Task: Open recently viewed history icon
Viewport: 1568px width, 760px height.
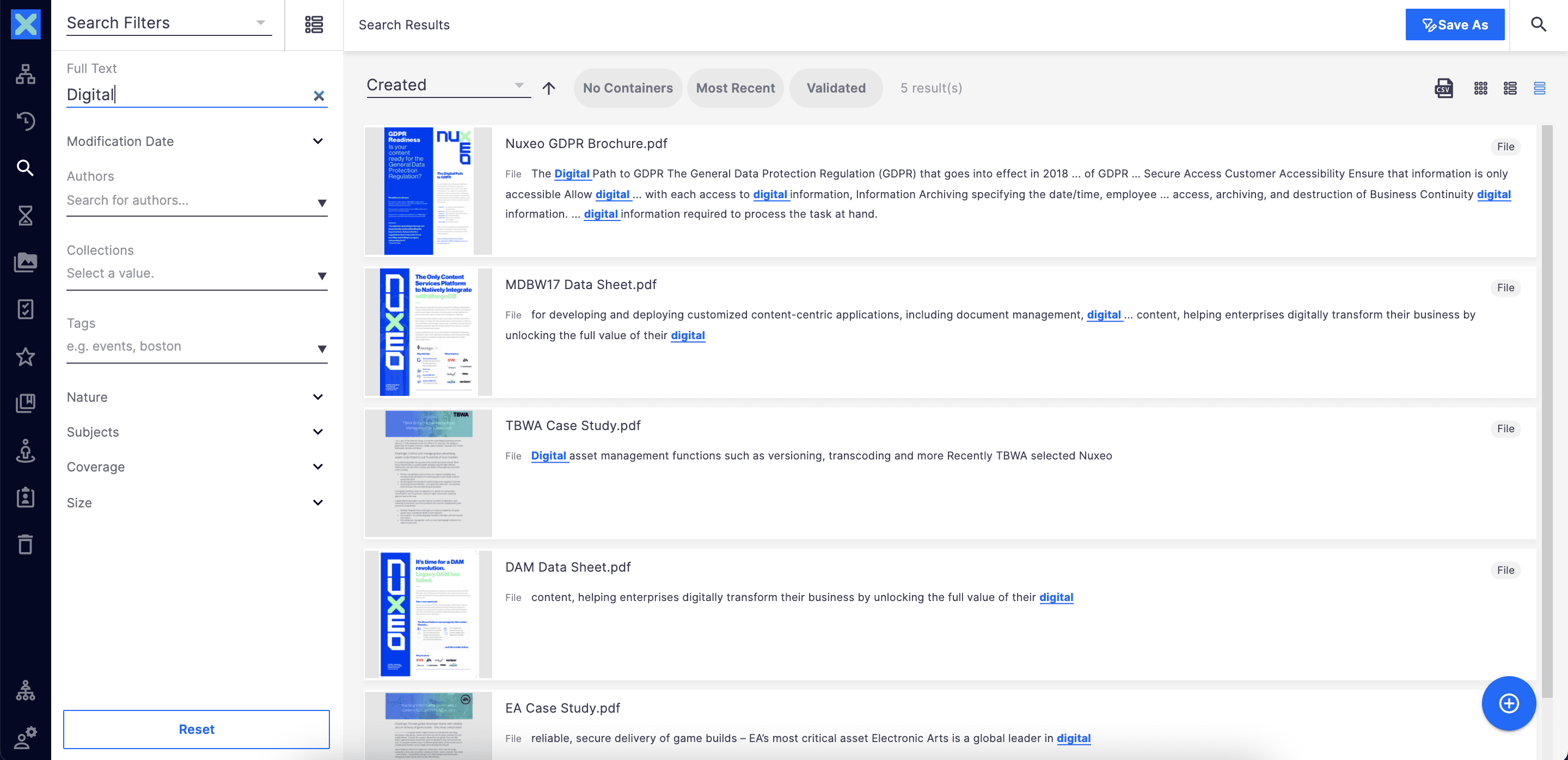Action: 25,120
